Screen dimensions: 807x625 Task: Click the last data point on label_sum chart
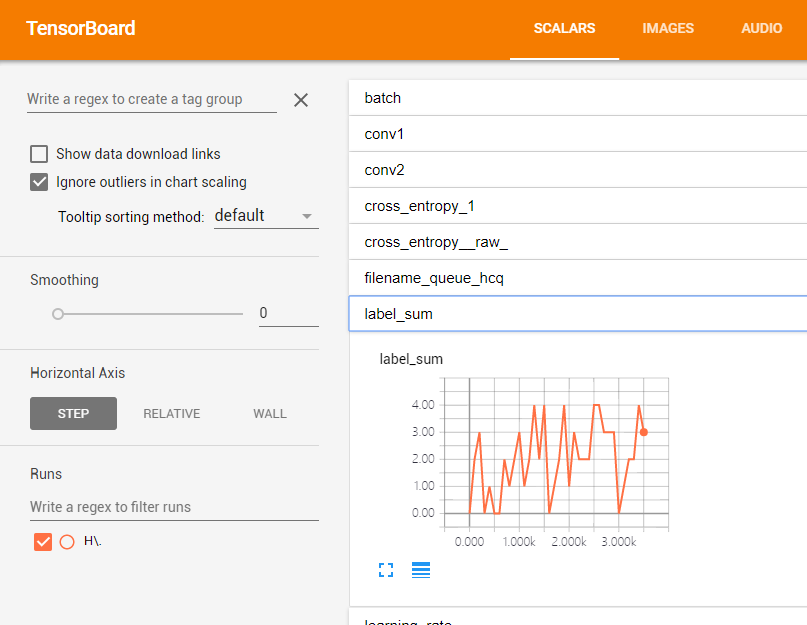[x=643, y=432]
